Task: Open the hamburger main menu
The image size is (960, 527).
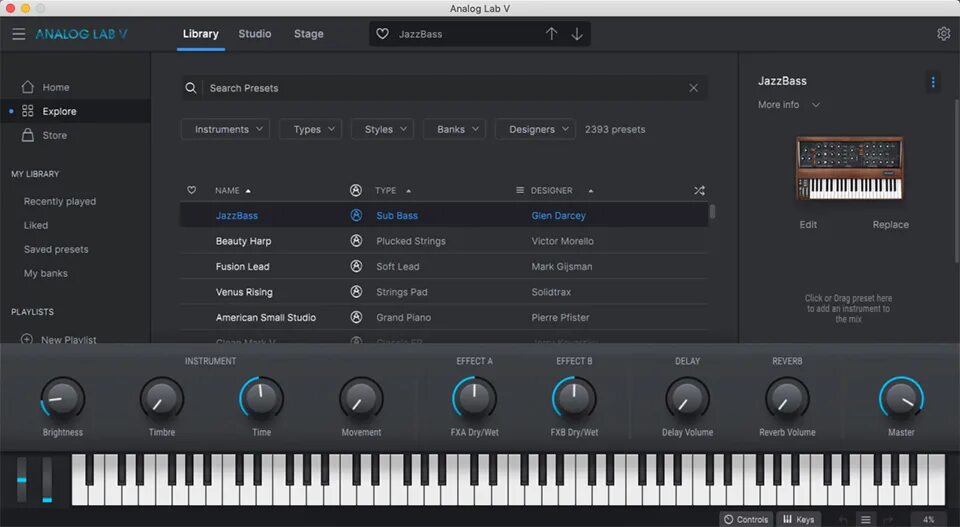Action: point(19,34)
